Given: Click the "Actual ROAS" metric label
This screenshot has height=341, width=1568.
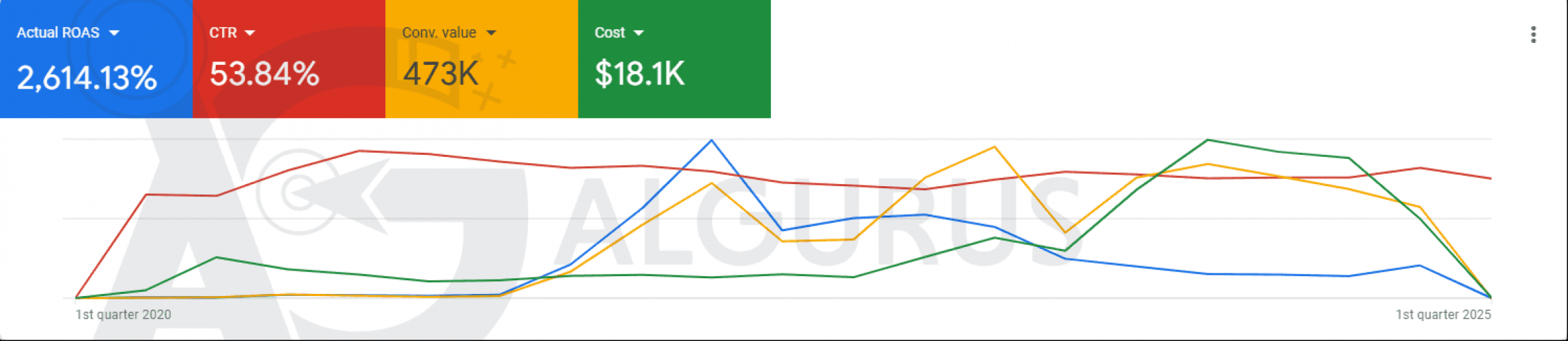Looking at the screenshot, I should [58, 33].
